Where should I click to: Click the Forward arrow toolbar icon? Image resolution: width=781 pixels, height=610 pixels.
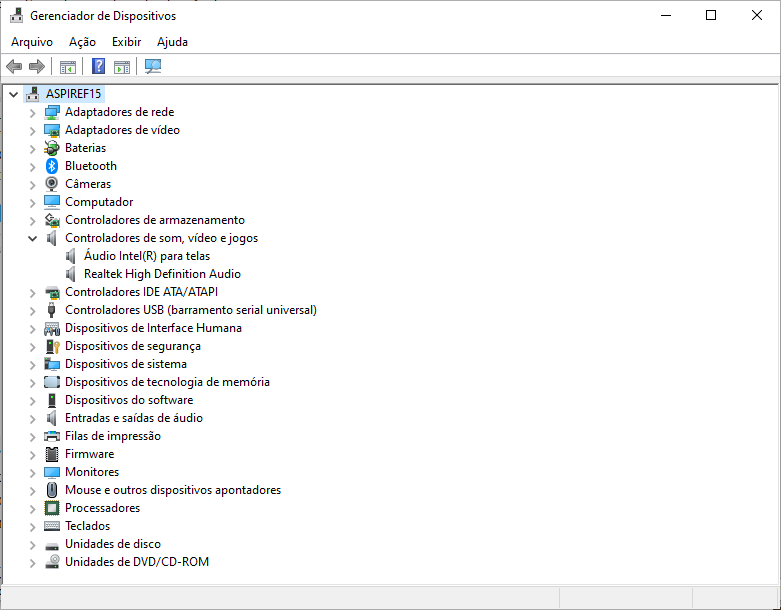pos(37,66)
